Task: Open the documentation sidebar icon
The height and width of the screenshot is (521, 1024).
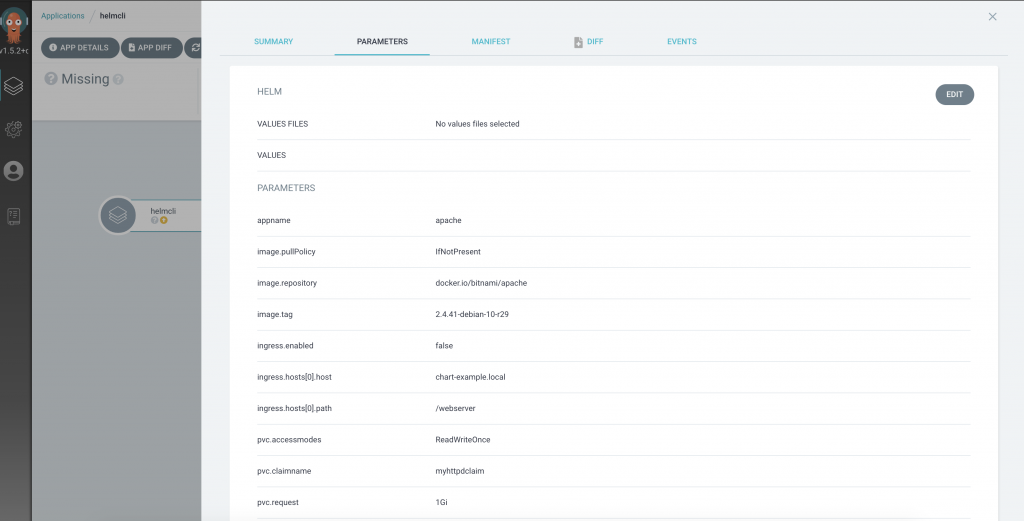Action: [x=14, y=216]
